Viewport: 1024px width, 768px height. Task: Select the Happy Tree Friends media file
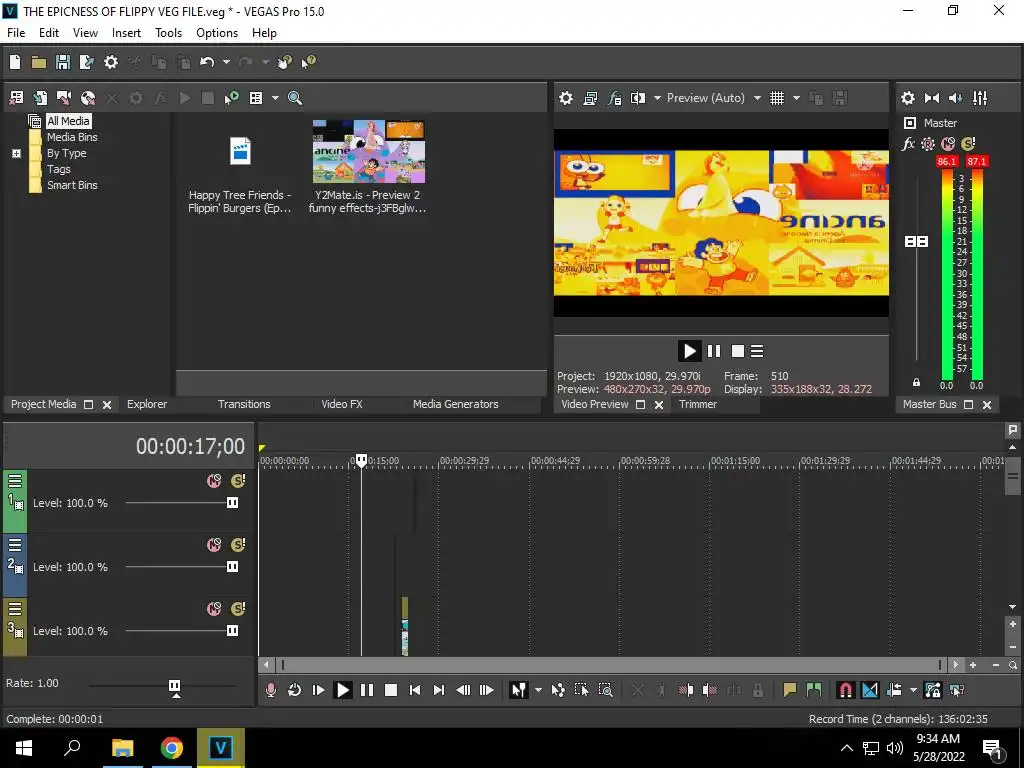coord(240,152)
